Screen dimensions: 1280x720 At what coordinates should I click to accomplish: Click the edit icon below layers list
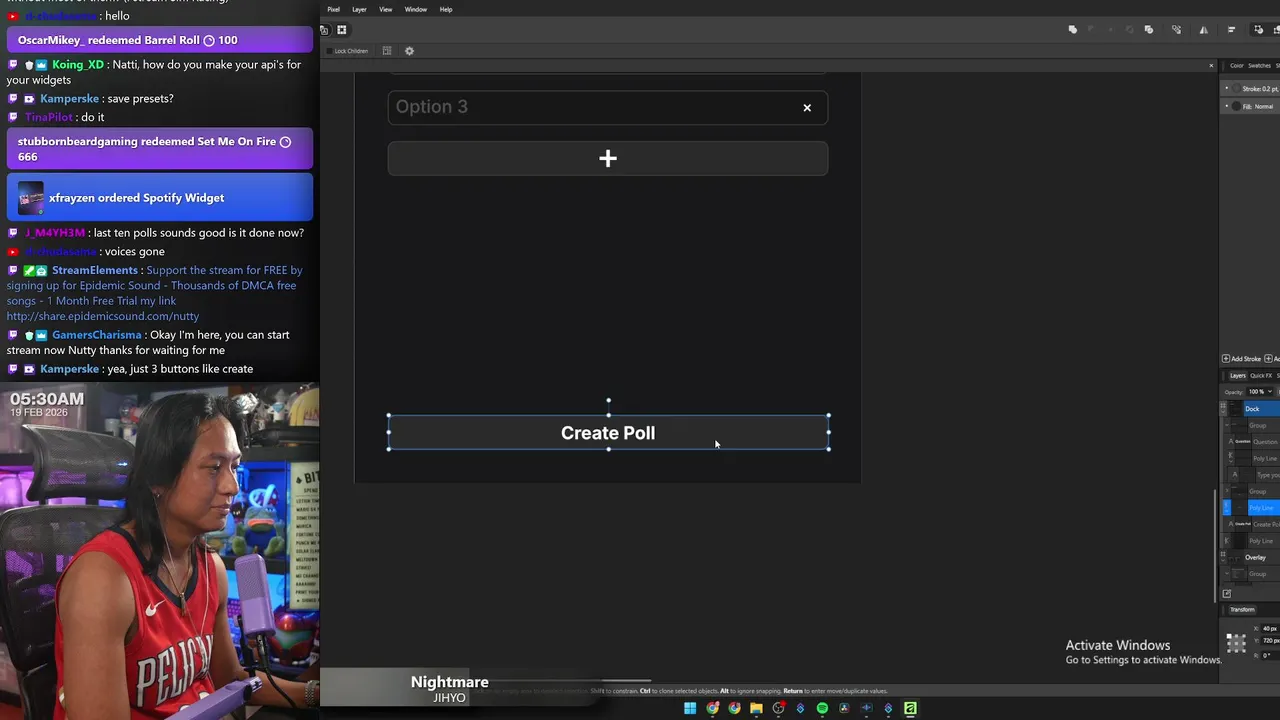(x=1227, y=594)
